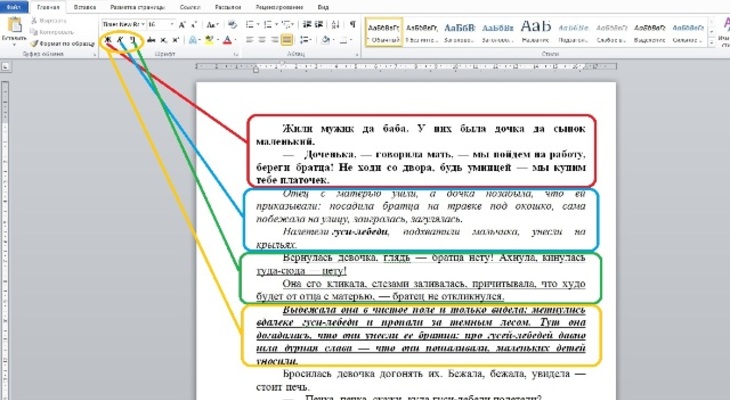Switch to the Рассылки tab
This screenshot has width=730, height=400.
[x=228, y=7]
